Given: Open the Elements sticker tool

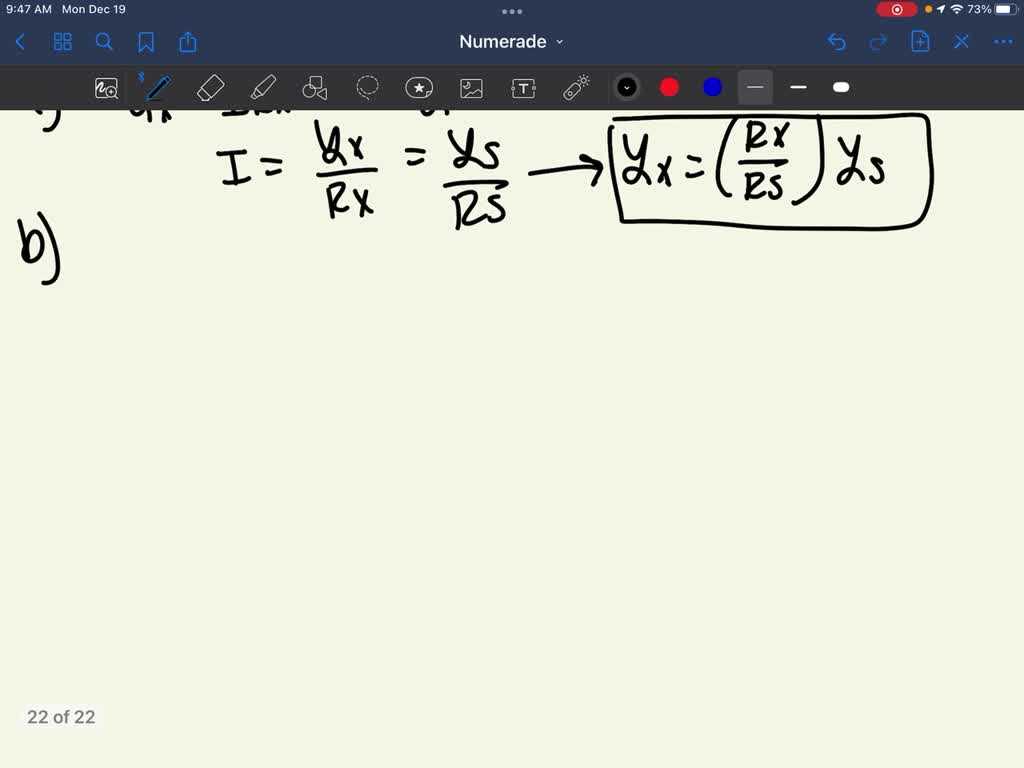Looking at the screenshot, I should (419, 88).
